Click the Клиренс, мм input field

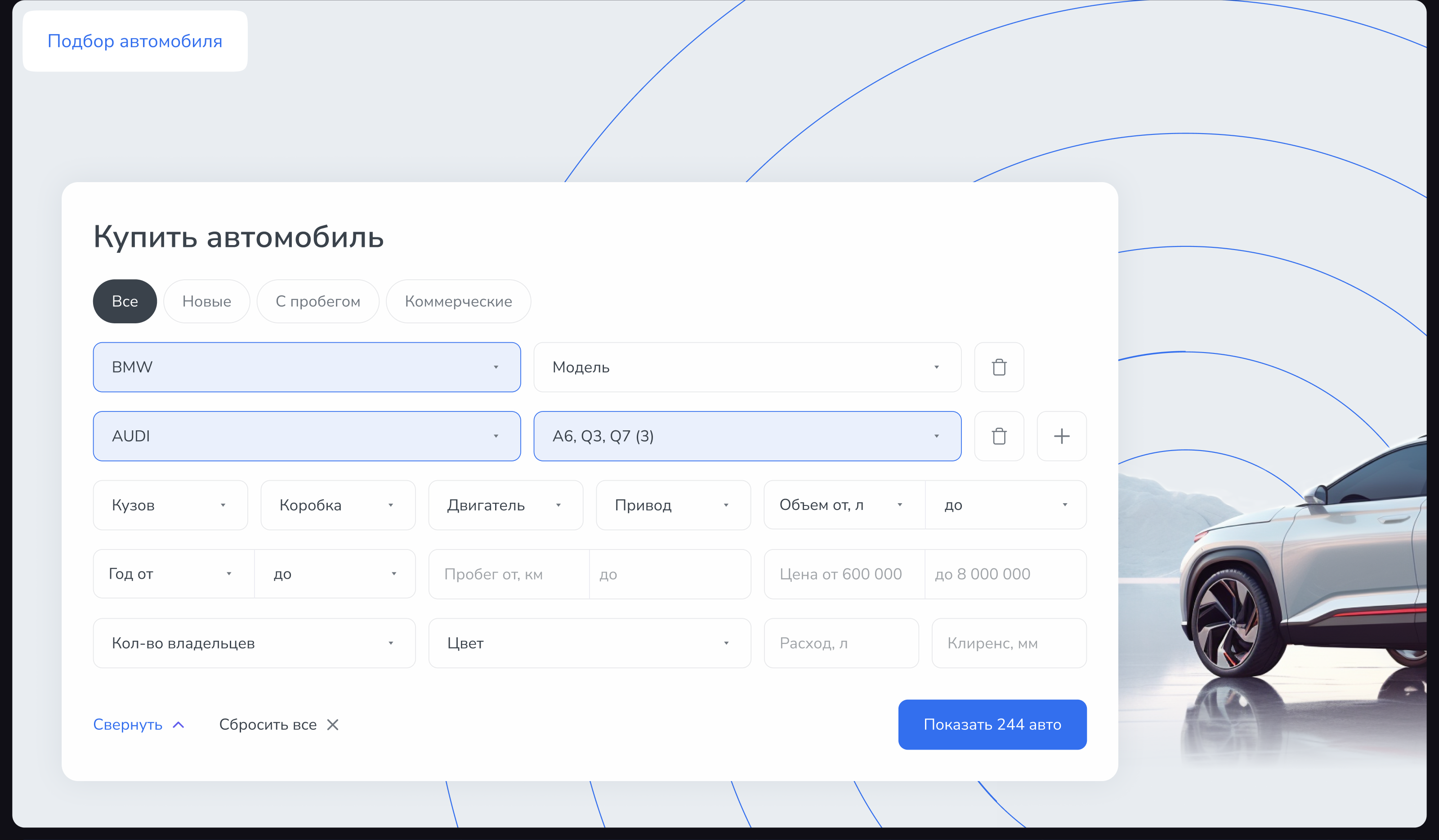tap(1009, 643)
